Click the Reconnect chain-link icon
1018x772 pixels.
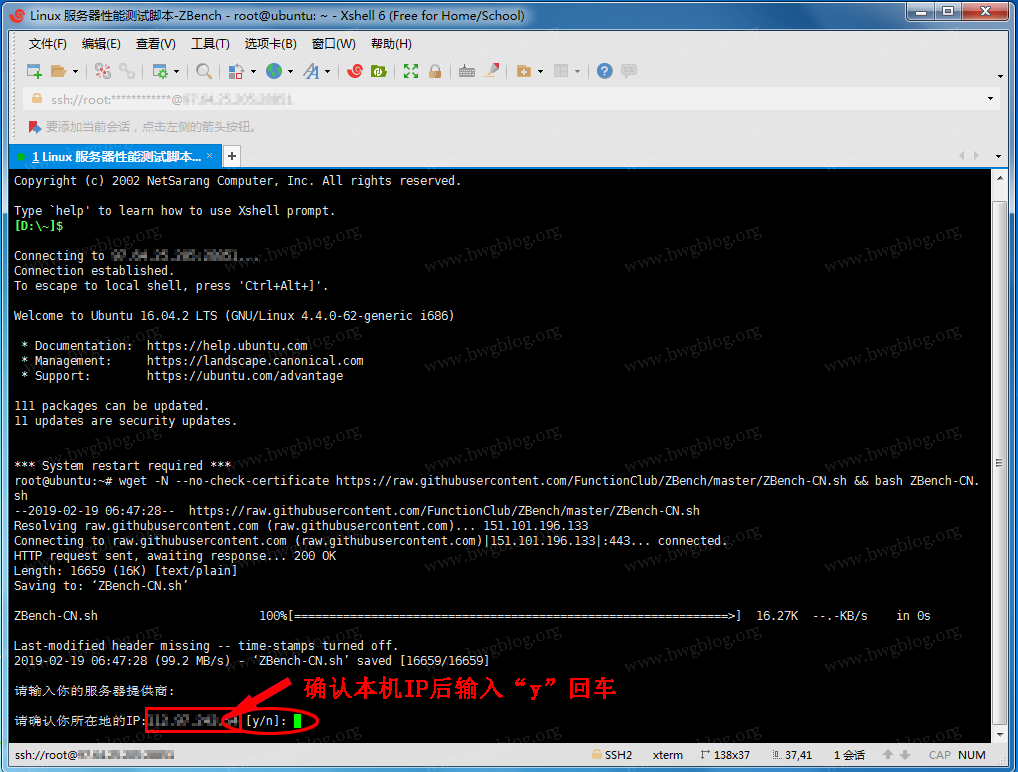[127, 71]
